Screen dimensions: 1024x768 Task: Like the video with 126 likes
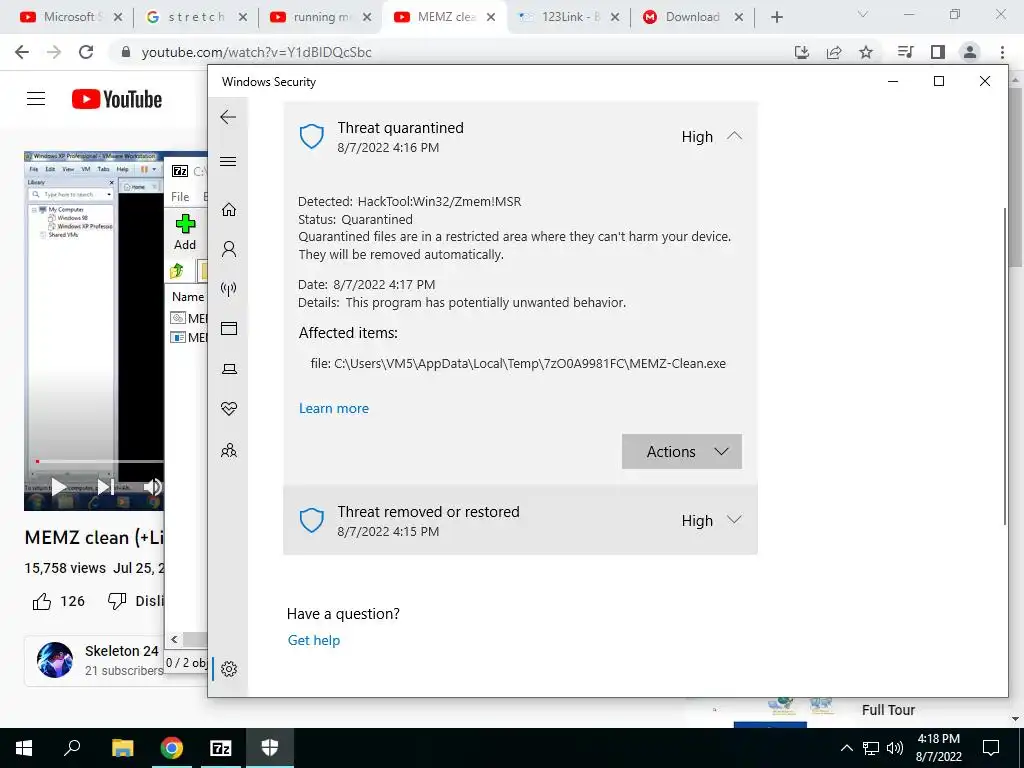59,601
